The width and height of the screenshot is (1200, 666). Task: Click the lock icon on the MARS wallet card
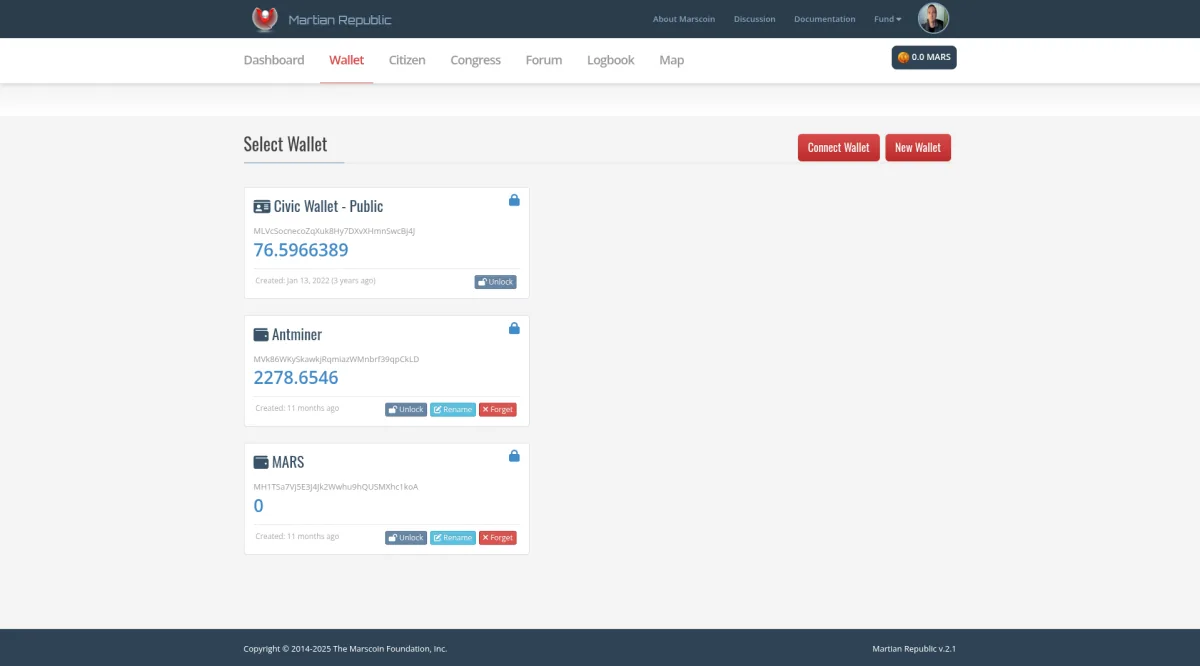click(x=514, y=456)
